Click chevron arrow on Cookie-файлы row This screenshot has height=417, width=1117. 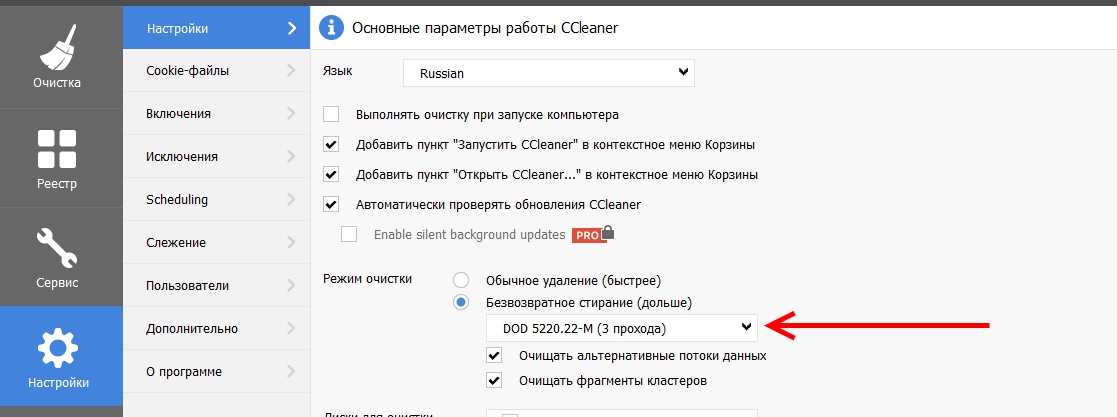click(x=291, y=71)
